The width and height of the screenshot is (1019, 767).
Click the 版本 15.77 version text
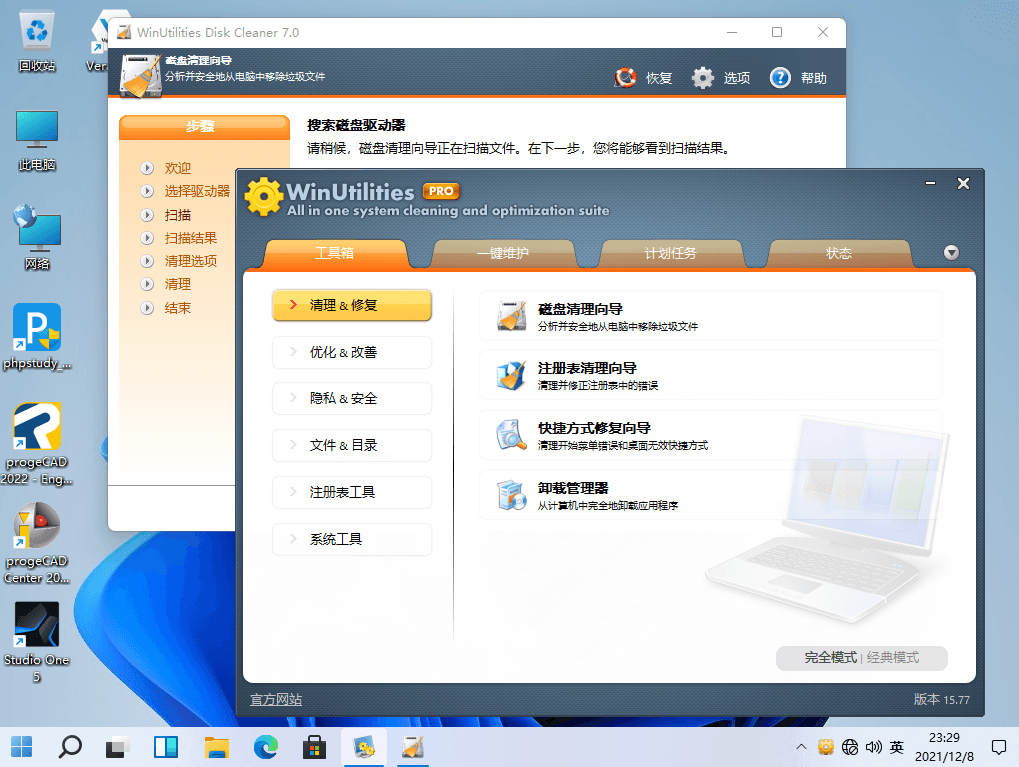click(x=942, y=699)
